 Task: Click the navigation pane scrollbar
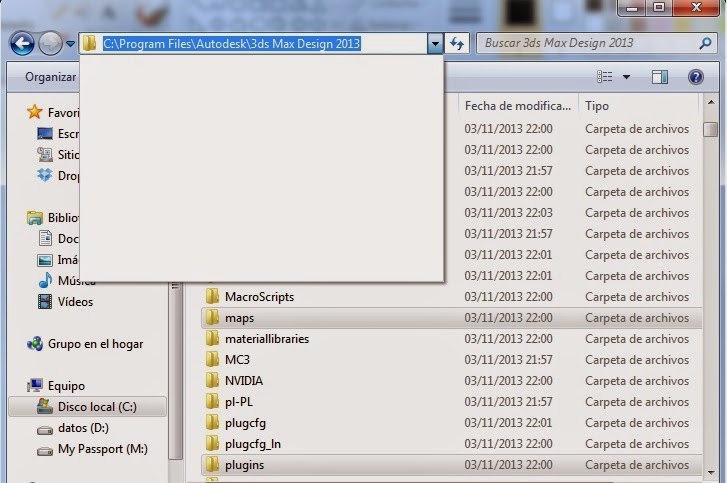click(175, 371)
